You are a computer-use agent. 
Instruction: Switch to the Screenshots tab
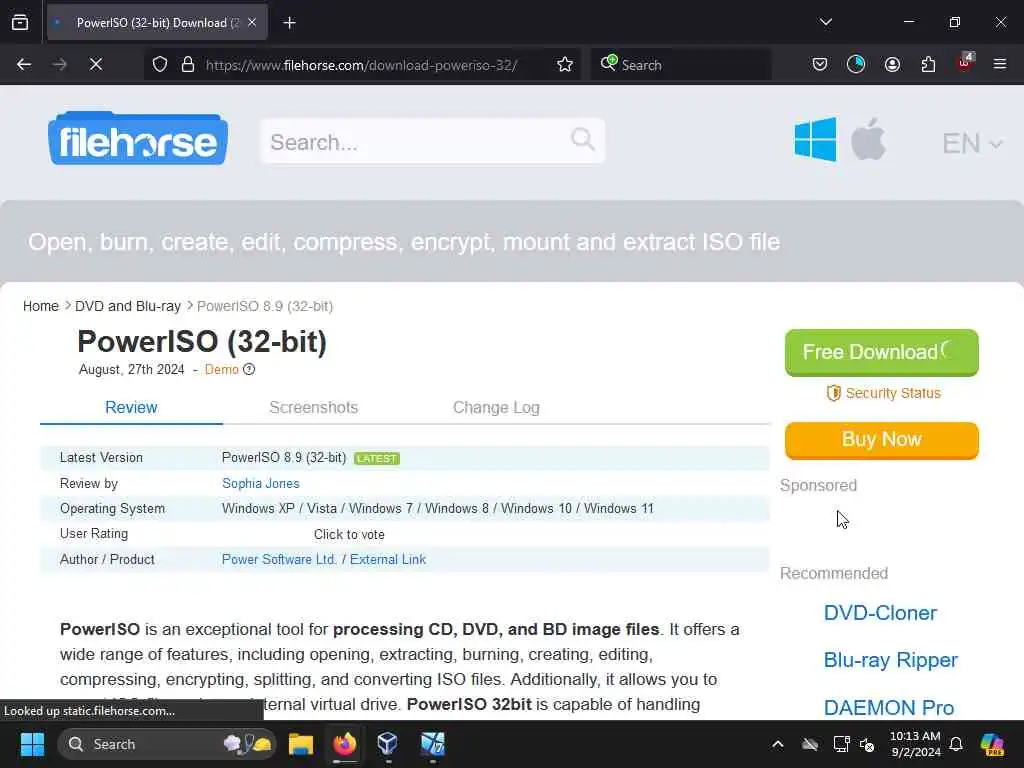pyautogui.click(x=313, y=408)
